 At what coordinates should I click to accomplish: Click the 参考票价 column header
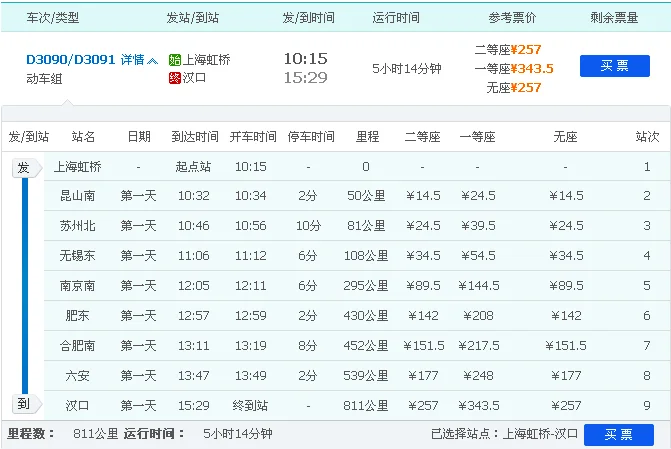pos(512,18)
